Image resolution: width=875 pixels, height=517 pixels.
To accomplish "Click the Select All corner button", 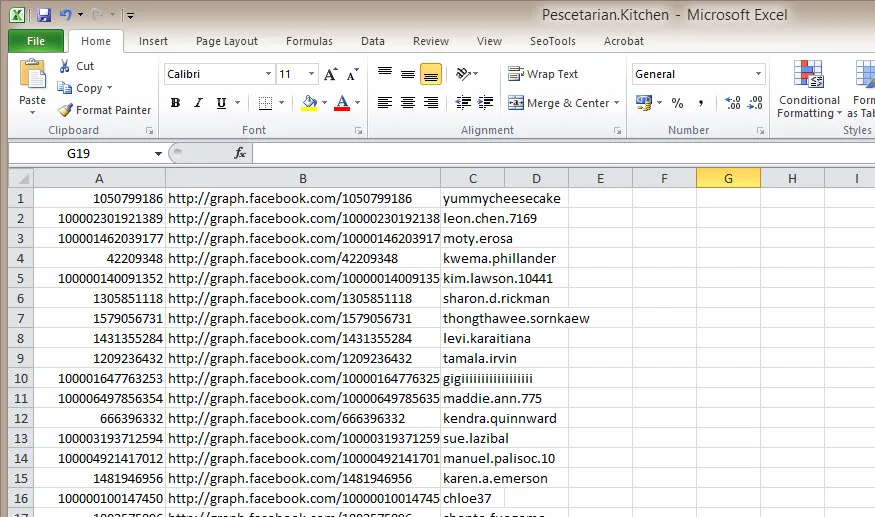I will coord(21,179).
